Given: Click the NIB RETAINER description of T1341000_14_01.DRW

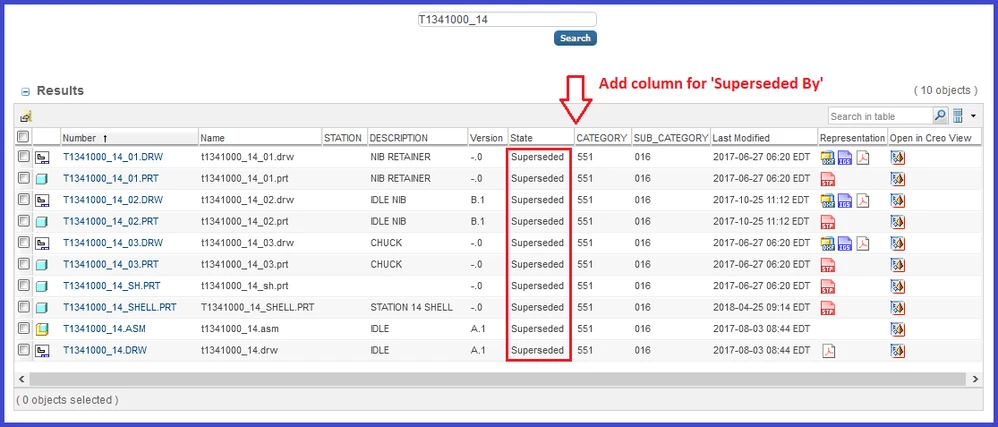Looking at the screenshot, I should [400, 157].
